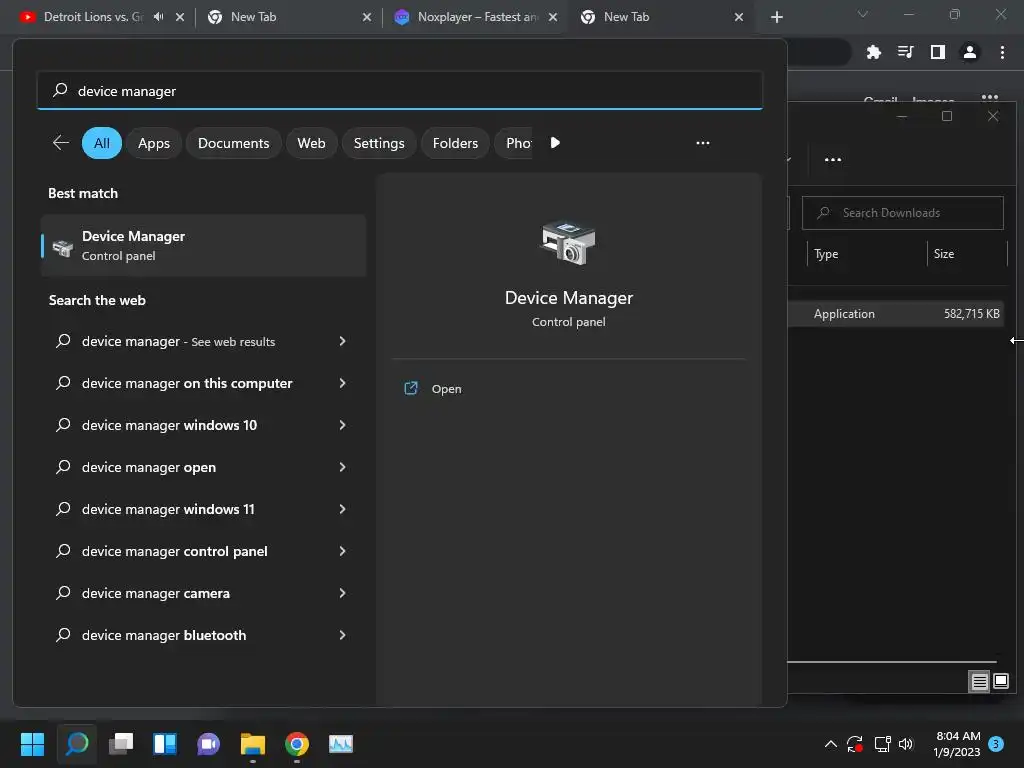Sort by Type column in File Explorer
The width and height of the screenshot is (1024, 768).
pos(825,254)
